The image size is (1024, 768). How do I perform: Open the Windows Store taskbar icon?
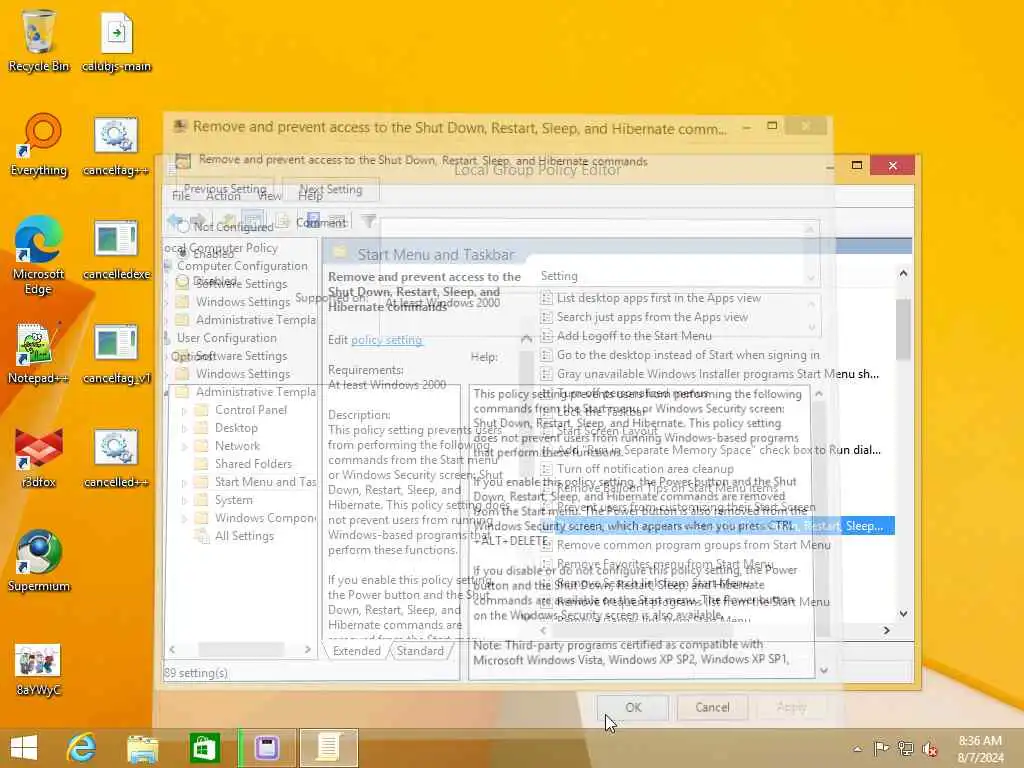(204, 748)
